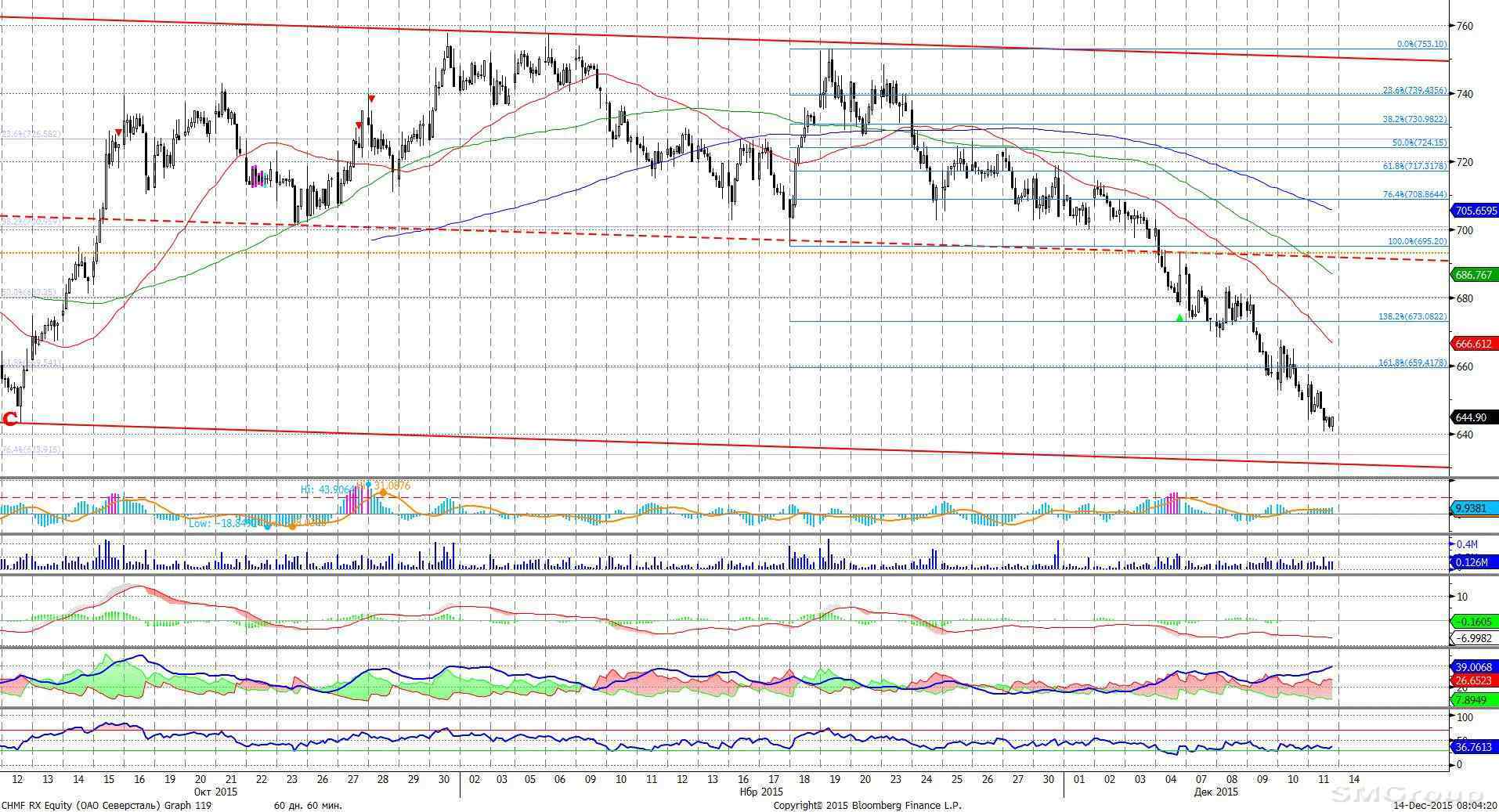The height and width of the screenshot is (812, 1499).
Task: Click the 0.126M volume value tag
Action: (x=1474, y=561)
